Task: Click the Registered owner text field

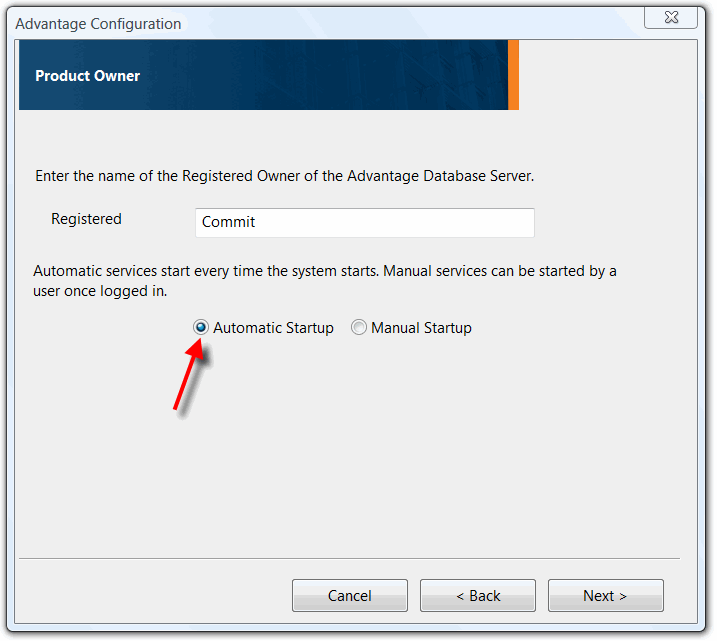Action: [x=364, y=222]
